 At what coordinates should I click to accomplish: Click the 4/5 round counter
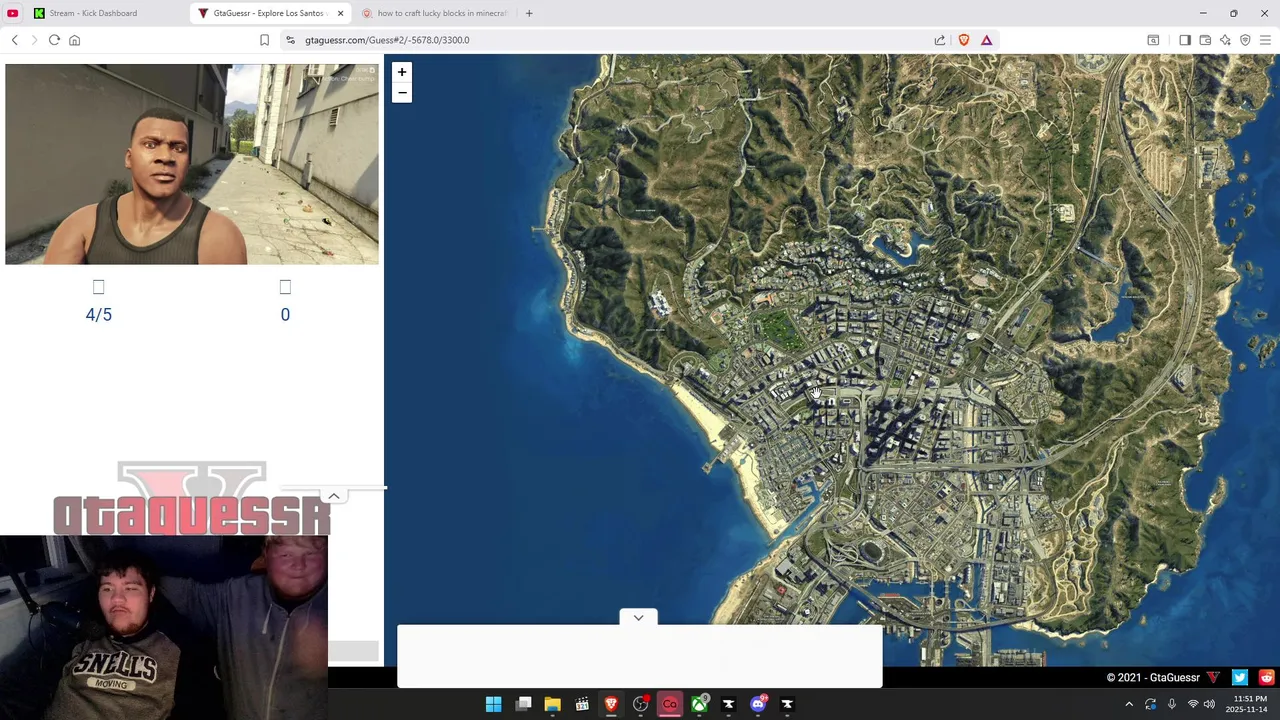99,315
